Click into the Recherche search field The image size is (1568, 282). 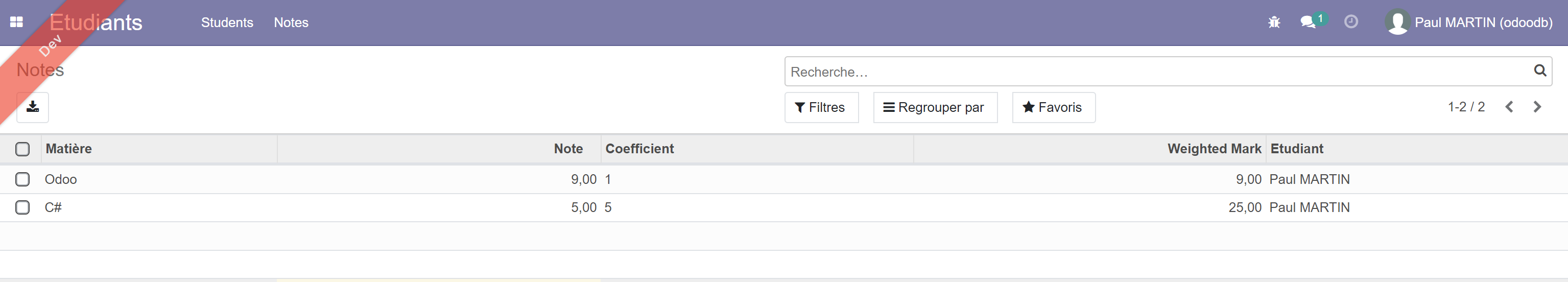point(1156,72)
